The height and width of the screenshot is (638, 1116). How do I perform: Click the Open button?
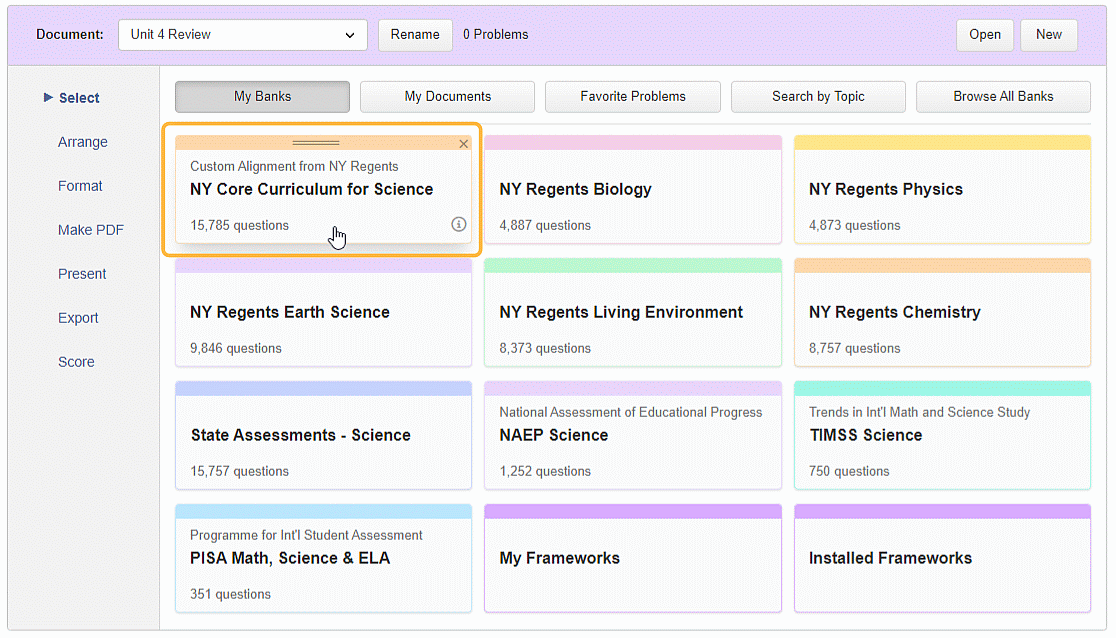click(984, 35)
